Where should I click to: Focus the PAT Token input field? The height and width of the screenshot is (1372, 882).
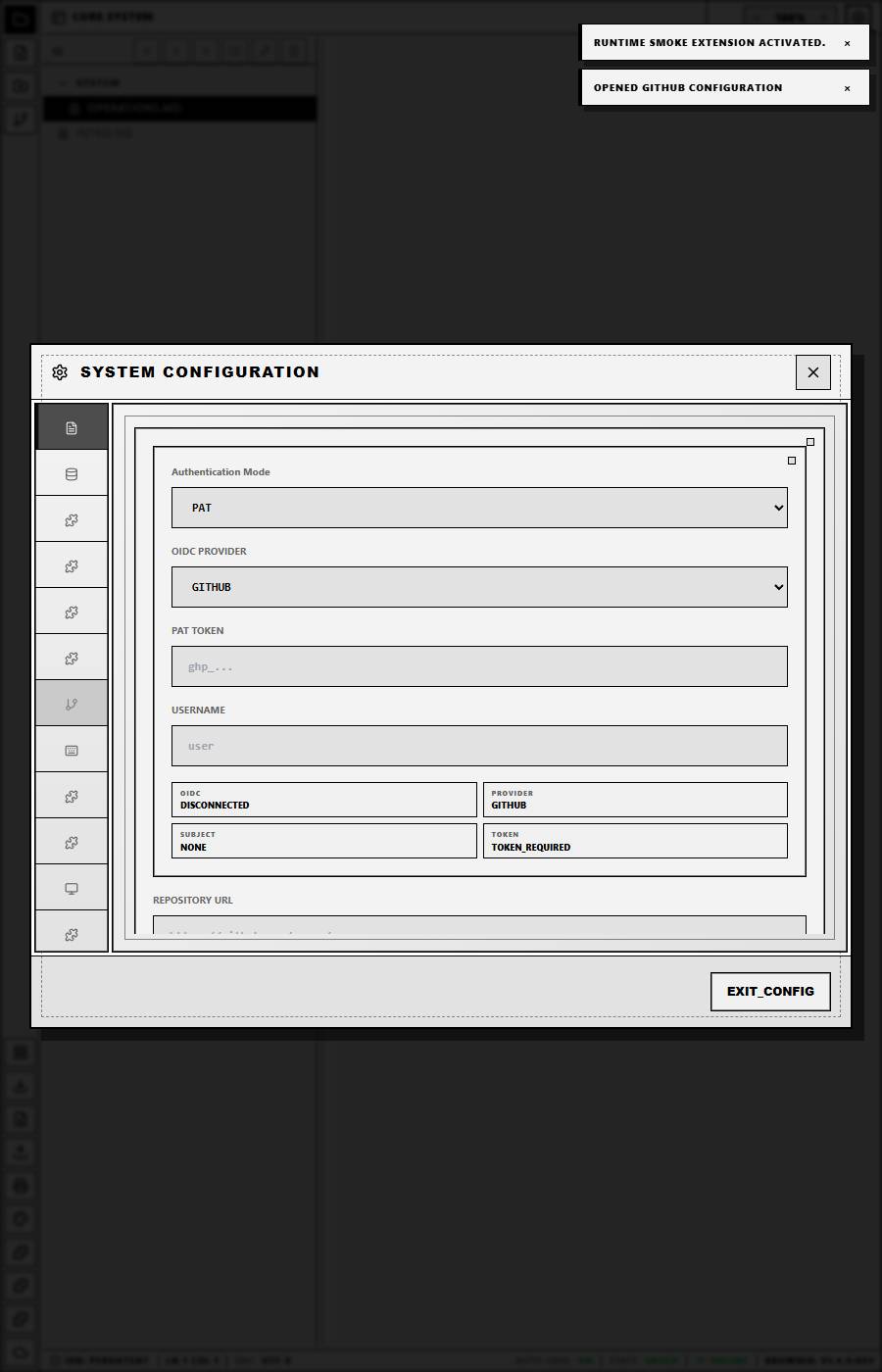pyautogui.click(x=479, y=666)
